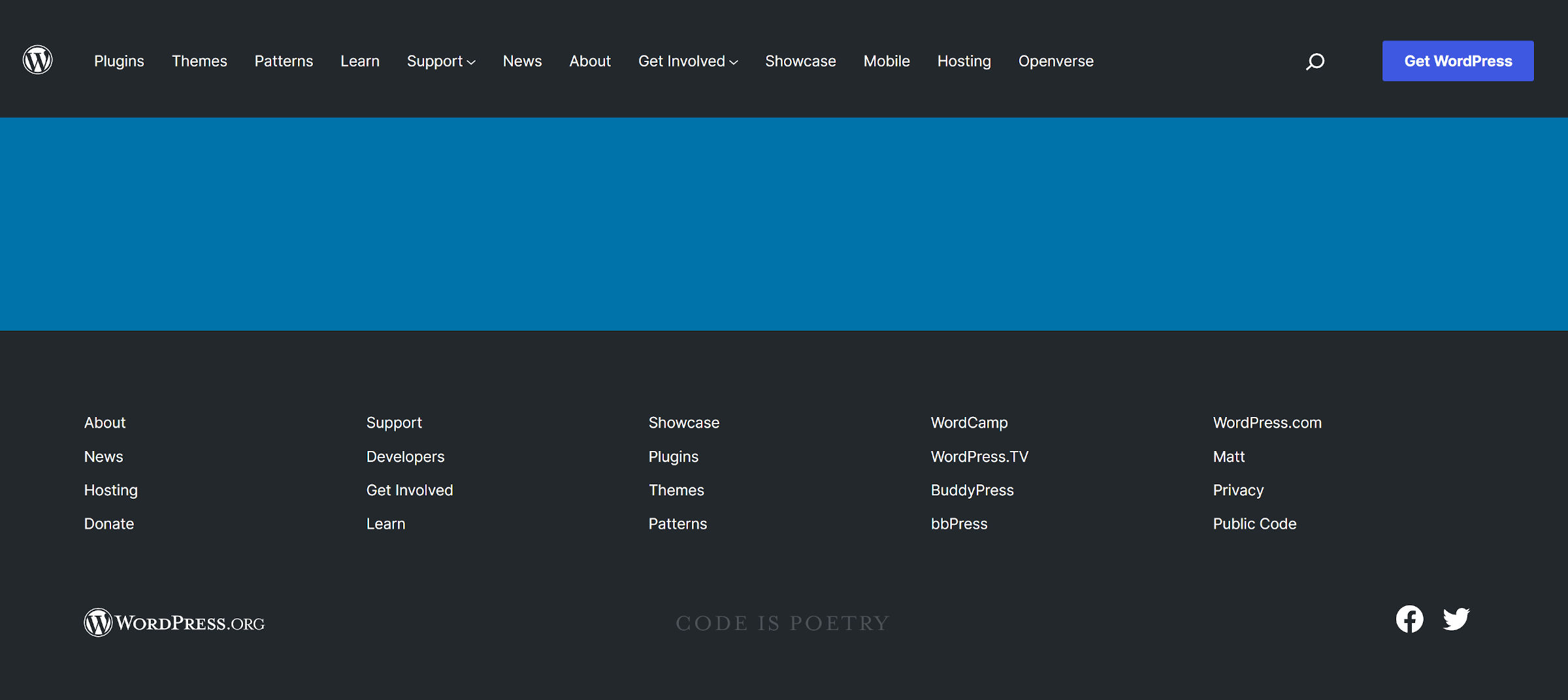Visit WordPress.TV from the footer
This screenshot has width=1568, height=700.
979,456
